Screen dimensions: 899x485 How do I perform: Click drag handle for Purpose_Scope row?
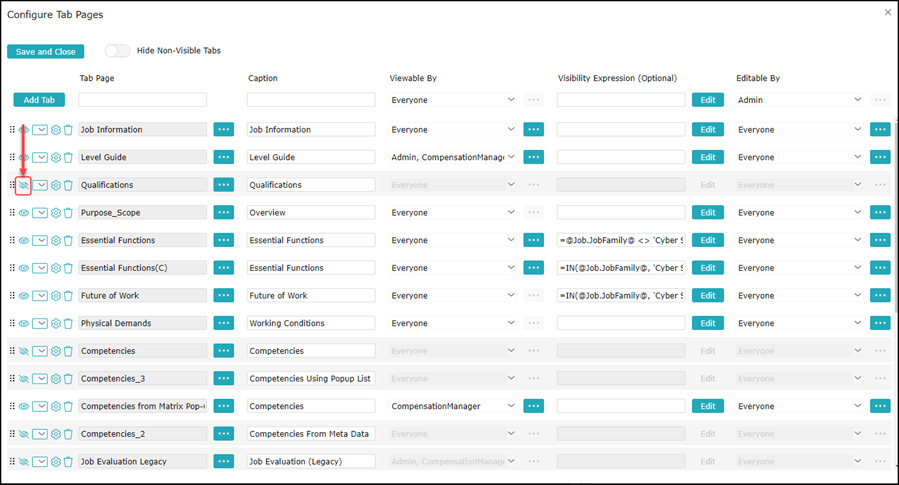point(13,213)
